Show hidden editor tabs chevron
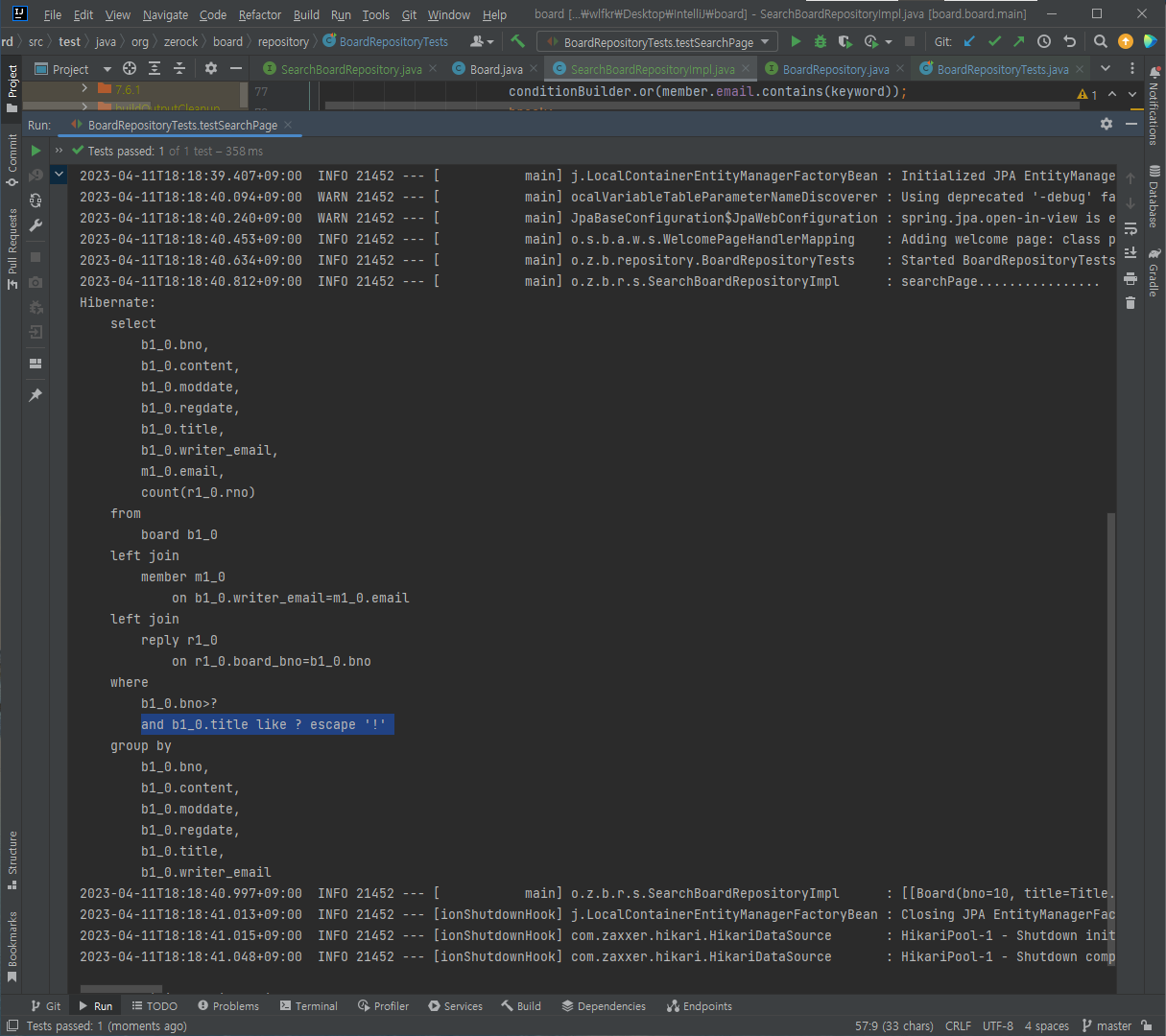The width and height of the screenshot is (1166, 1036). pos(1106,69)
